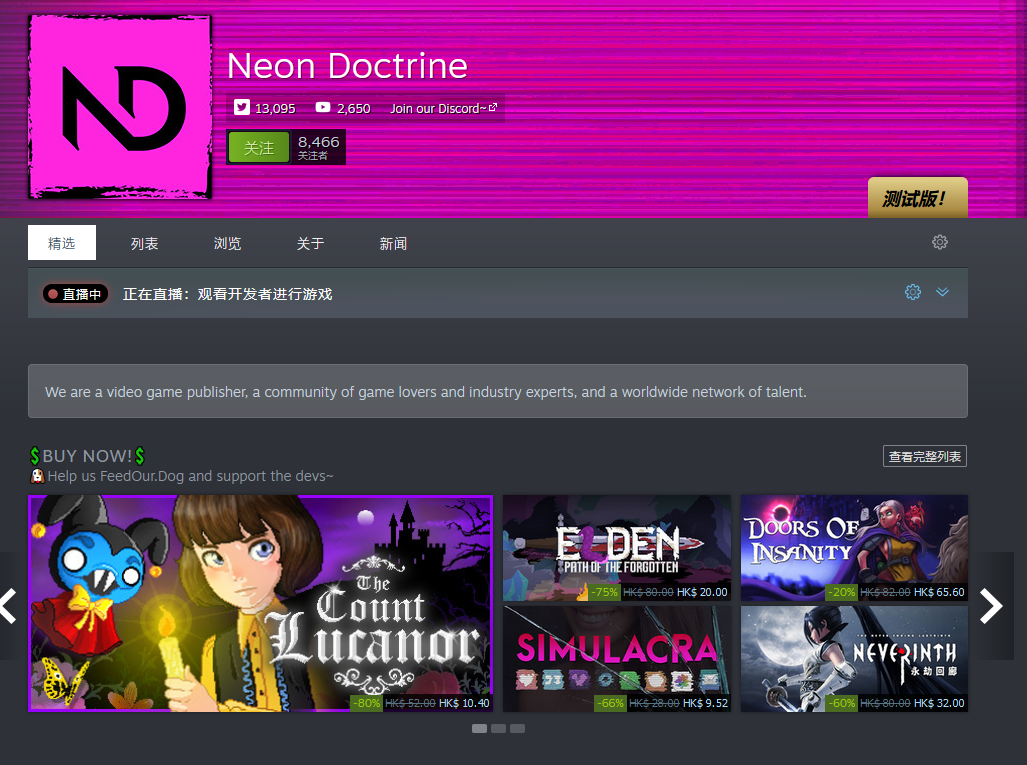Click the publisher description text box
The width and height of the screenshot is (1027, 765).
[498, 391]
